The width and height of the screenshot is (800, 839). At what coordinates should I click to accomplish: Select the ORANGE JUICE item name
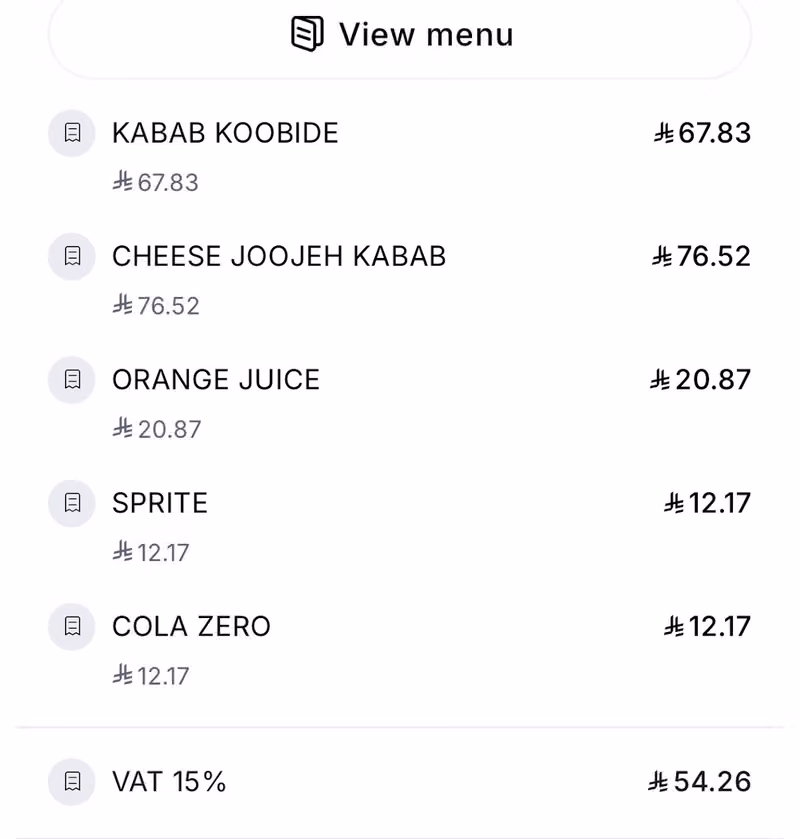coord(216,380)
